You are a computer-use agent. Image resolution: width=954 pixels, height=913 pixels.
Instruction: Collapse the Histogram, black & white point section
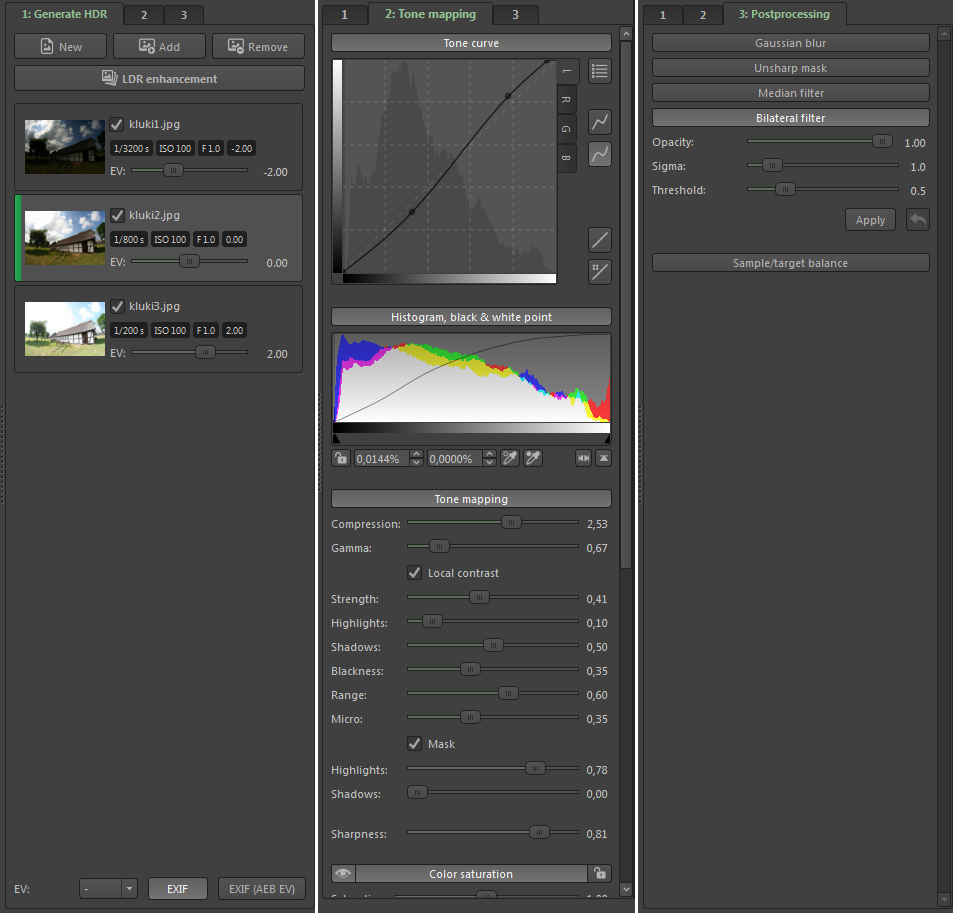click(471, 316)
